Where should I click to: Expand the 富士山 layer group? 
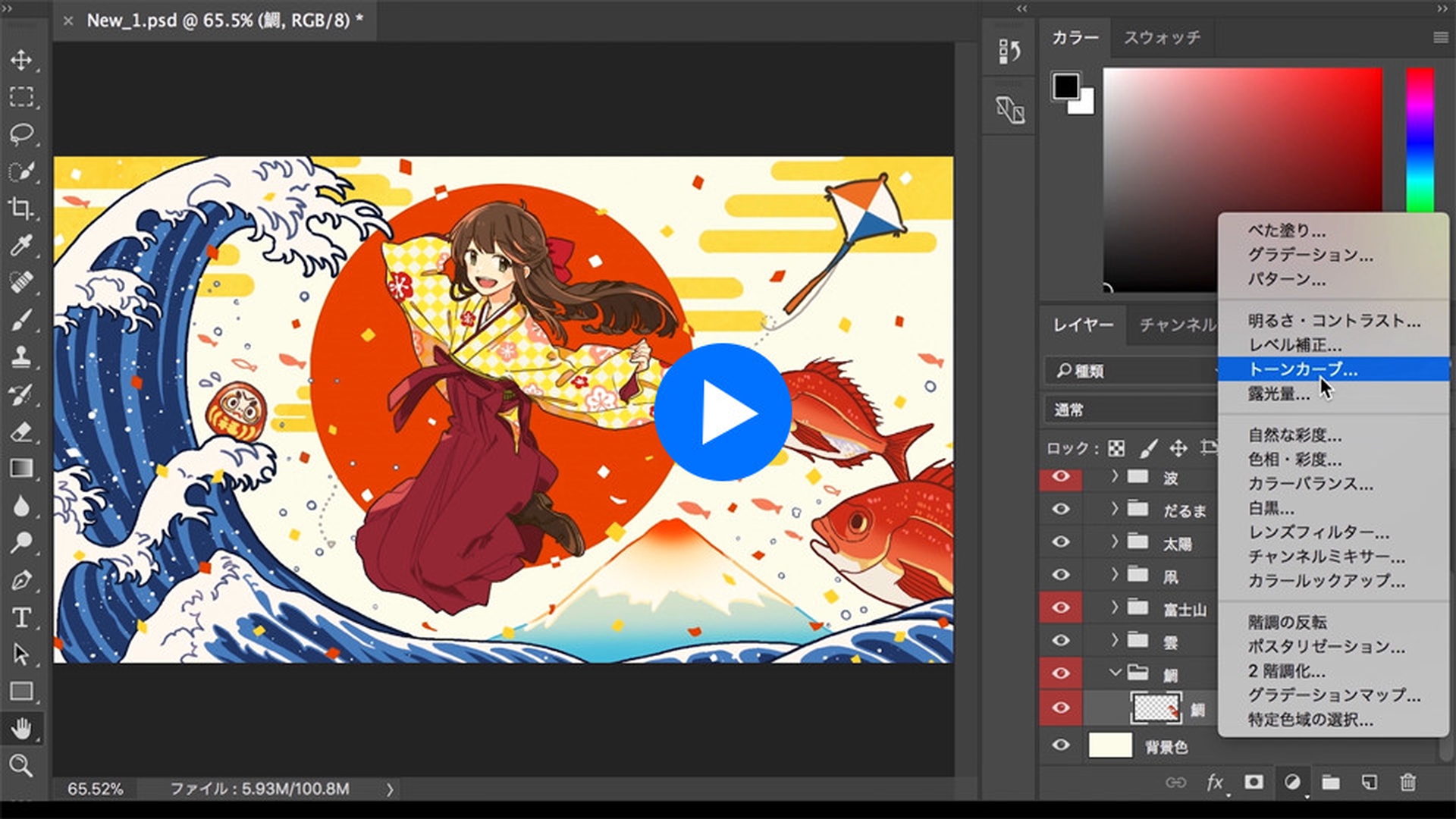1115,607
